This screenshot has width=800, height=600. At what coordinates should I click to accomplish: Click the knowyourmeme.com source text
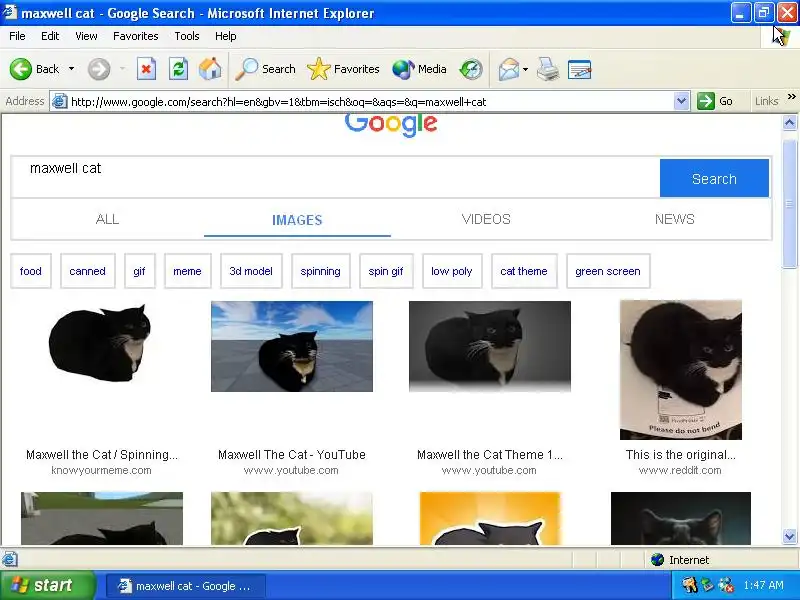pos(101,470)
